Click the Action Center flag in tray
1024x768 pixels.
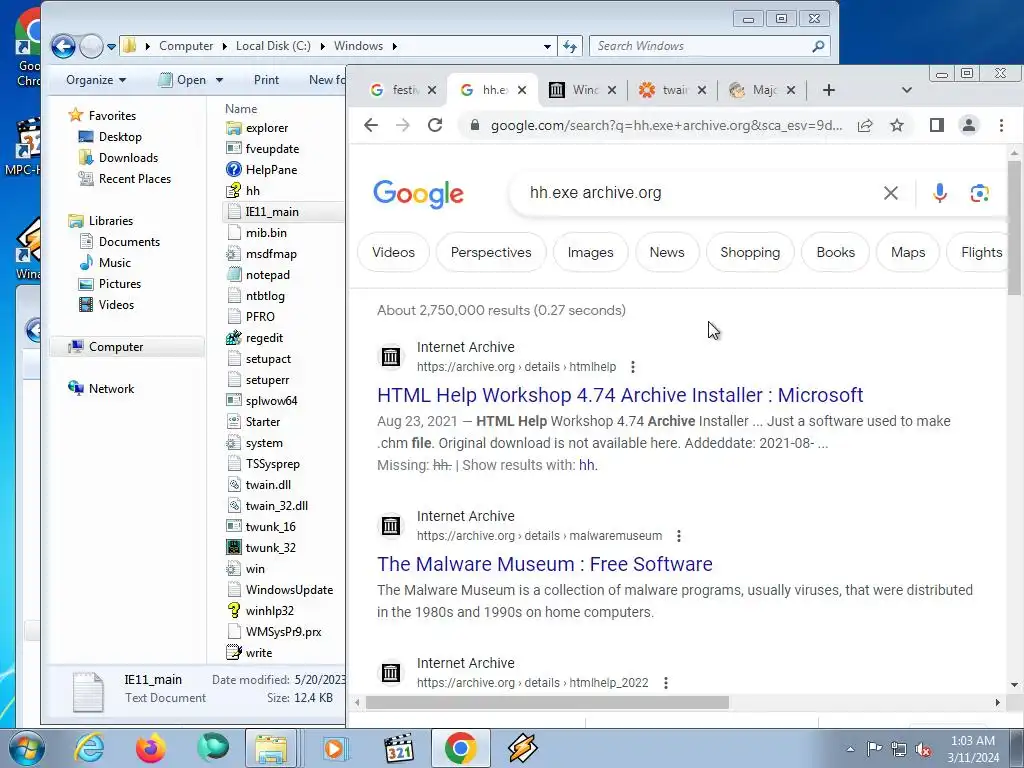tap(874, 749)
